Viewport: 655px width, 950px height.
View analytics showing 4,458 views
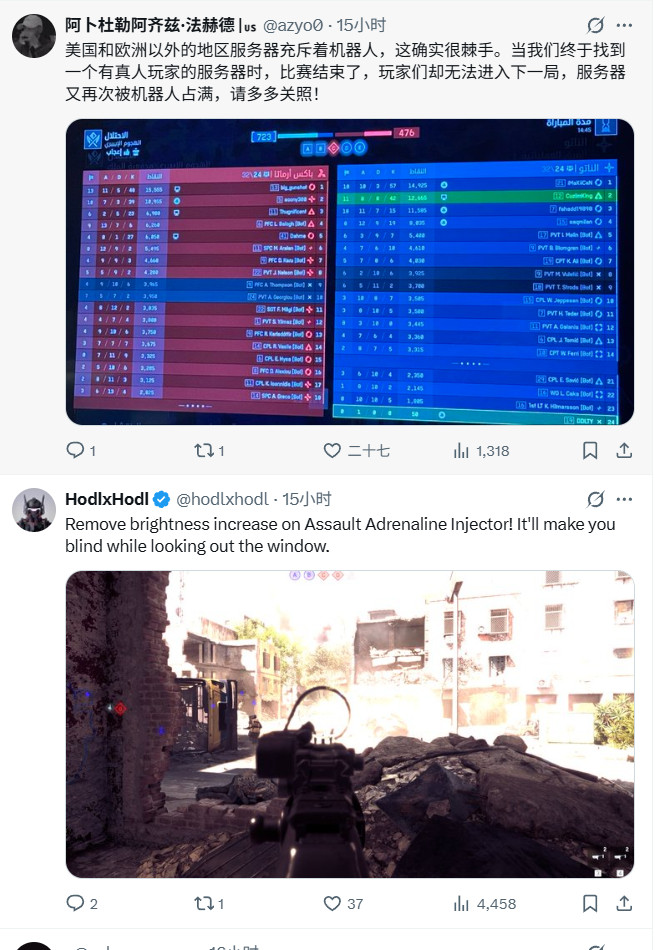point(485,903)
